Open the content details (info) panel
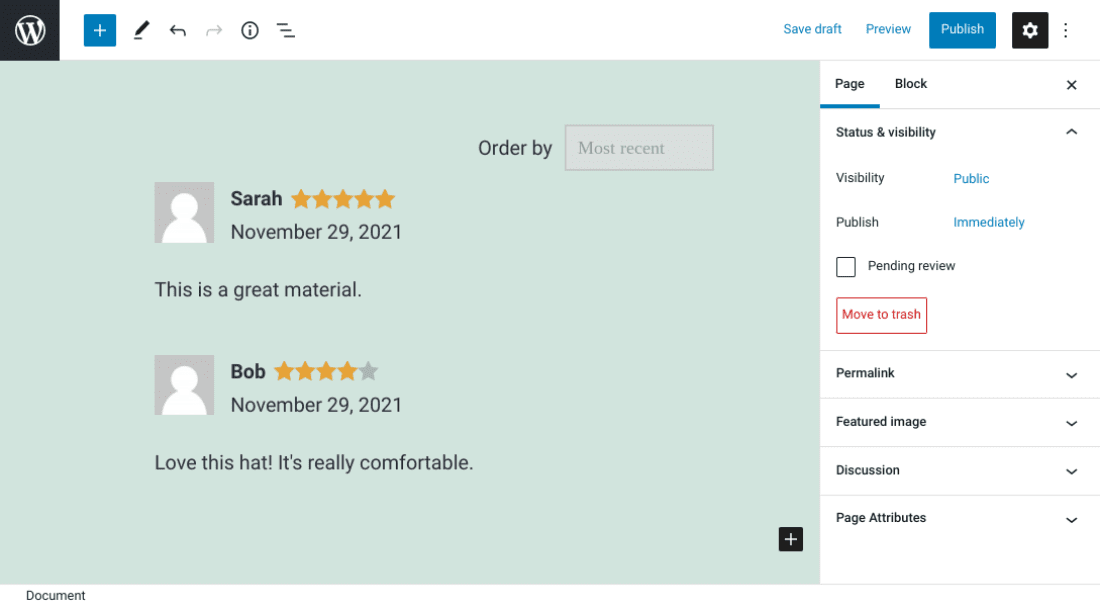 [x=249, y=30]
